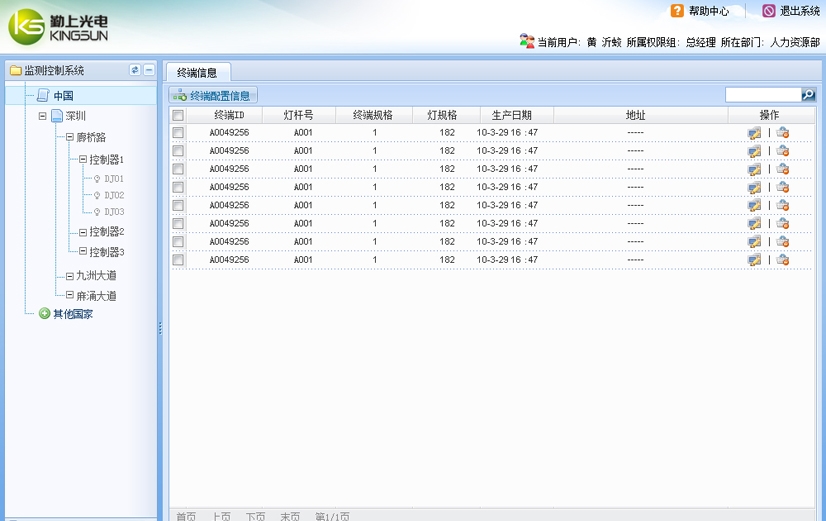Screen dimensions: 826x521
Task: Click the purple 退出系统 logout icon
Action: (768, 11)
